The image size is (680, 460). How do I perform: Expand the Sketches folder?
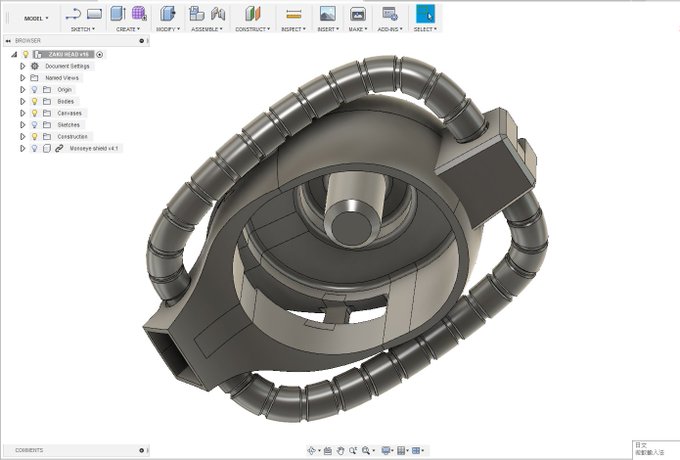pyautogui.click(x=23, y=124)
